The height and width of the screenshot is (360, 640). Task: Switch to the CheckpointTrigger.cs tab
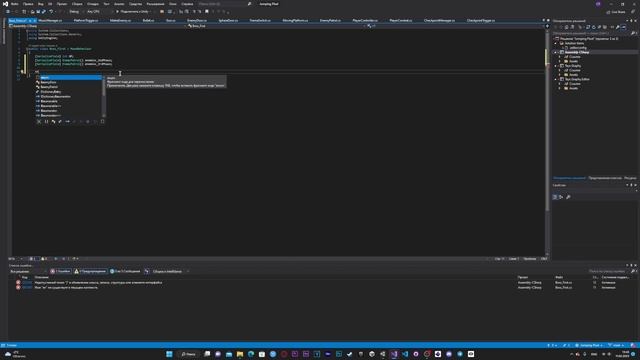[x=481, y=20]
